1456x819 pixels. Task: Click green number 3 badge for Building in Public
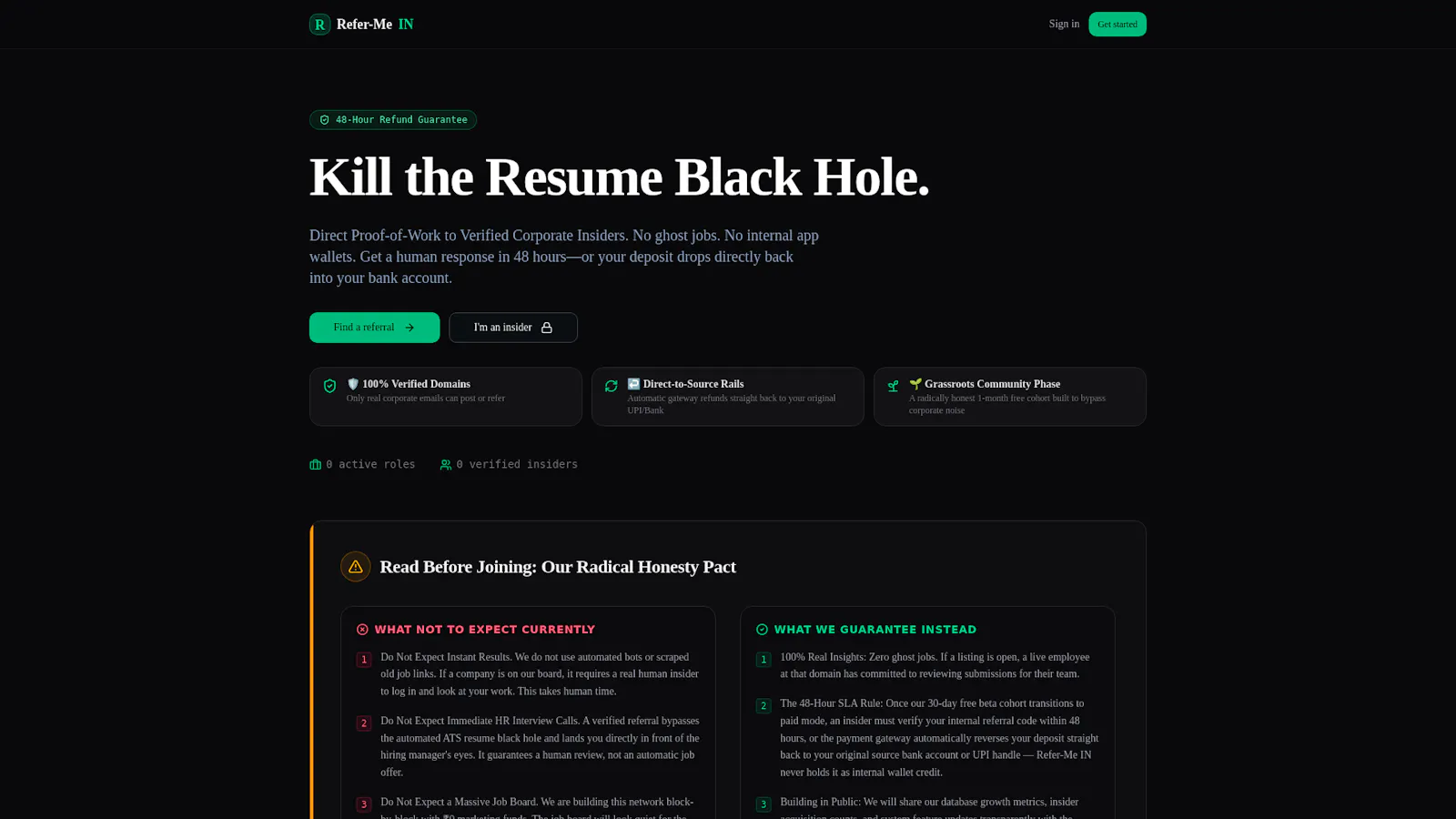pyautogui.click(x=763, y=804)
